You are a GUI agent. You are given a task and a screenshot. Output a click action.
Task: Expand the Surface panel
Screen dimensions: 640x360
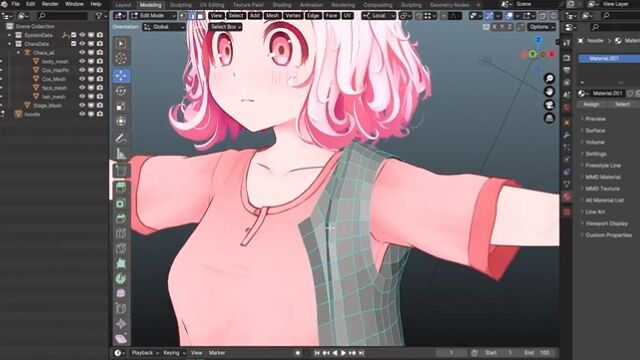tap(595, 131)
